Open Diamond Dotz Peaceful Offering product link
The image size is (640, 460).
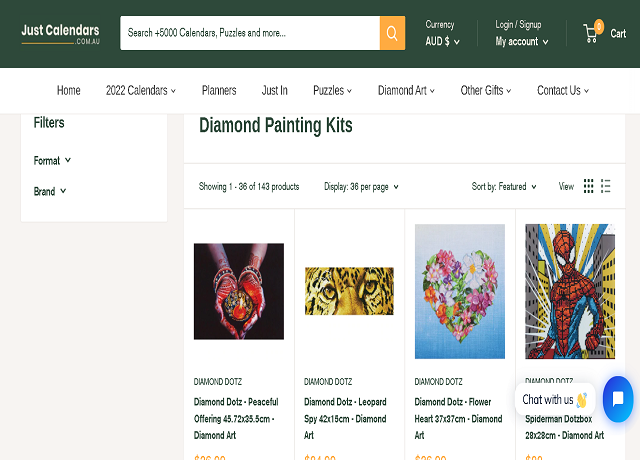tap(237, 418)
